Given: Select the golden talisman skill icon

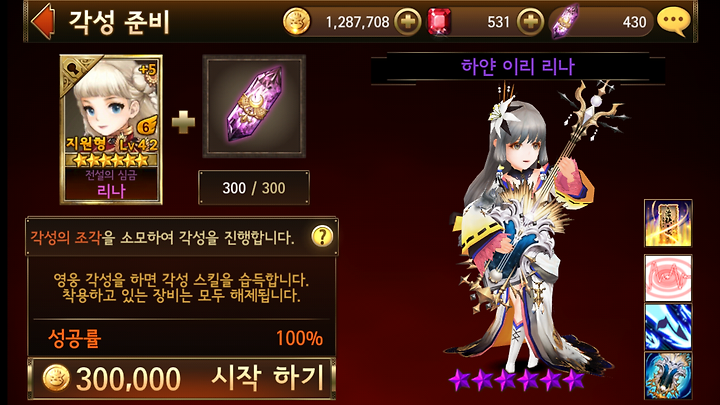Looking at the screenshot, I should point(668,224).
